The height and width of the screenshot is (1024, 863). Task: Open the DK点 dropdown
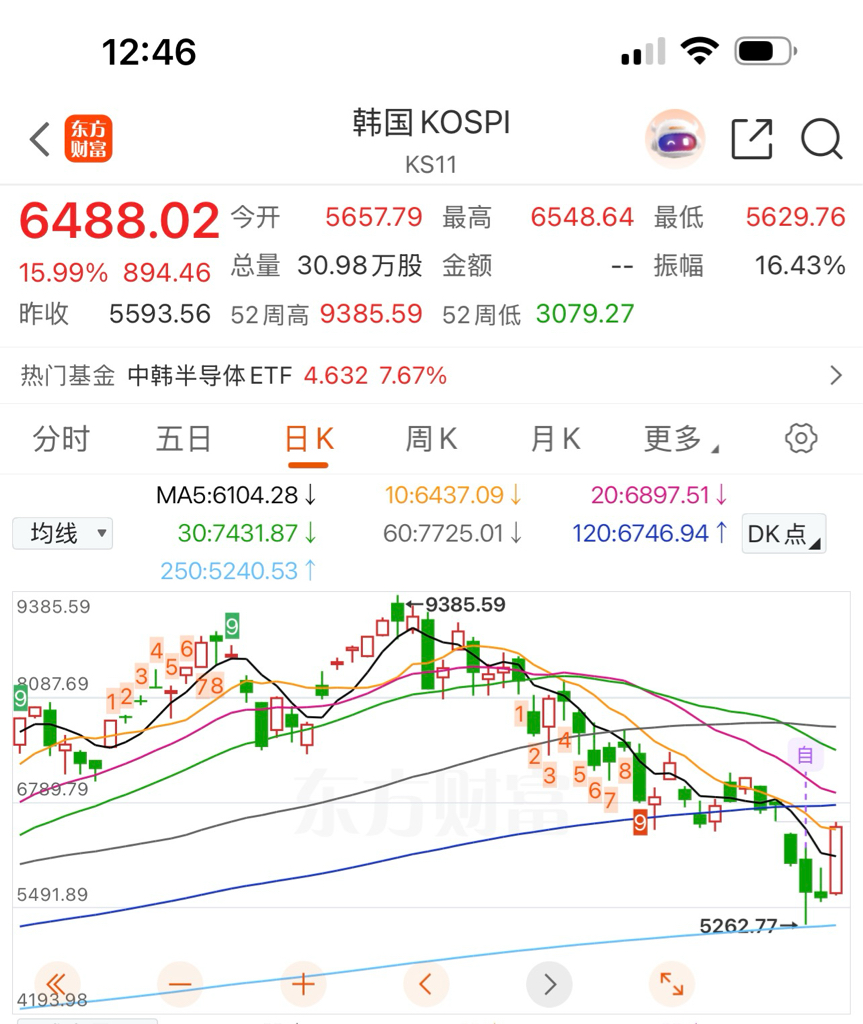(x=784, y=534)
